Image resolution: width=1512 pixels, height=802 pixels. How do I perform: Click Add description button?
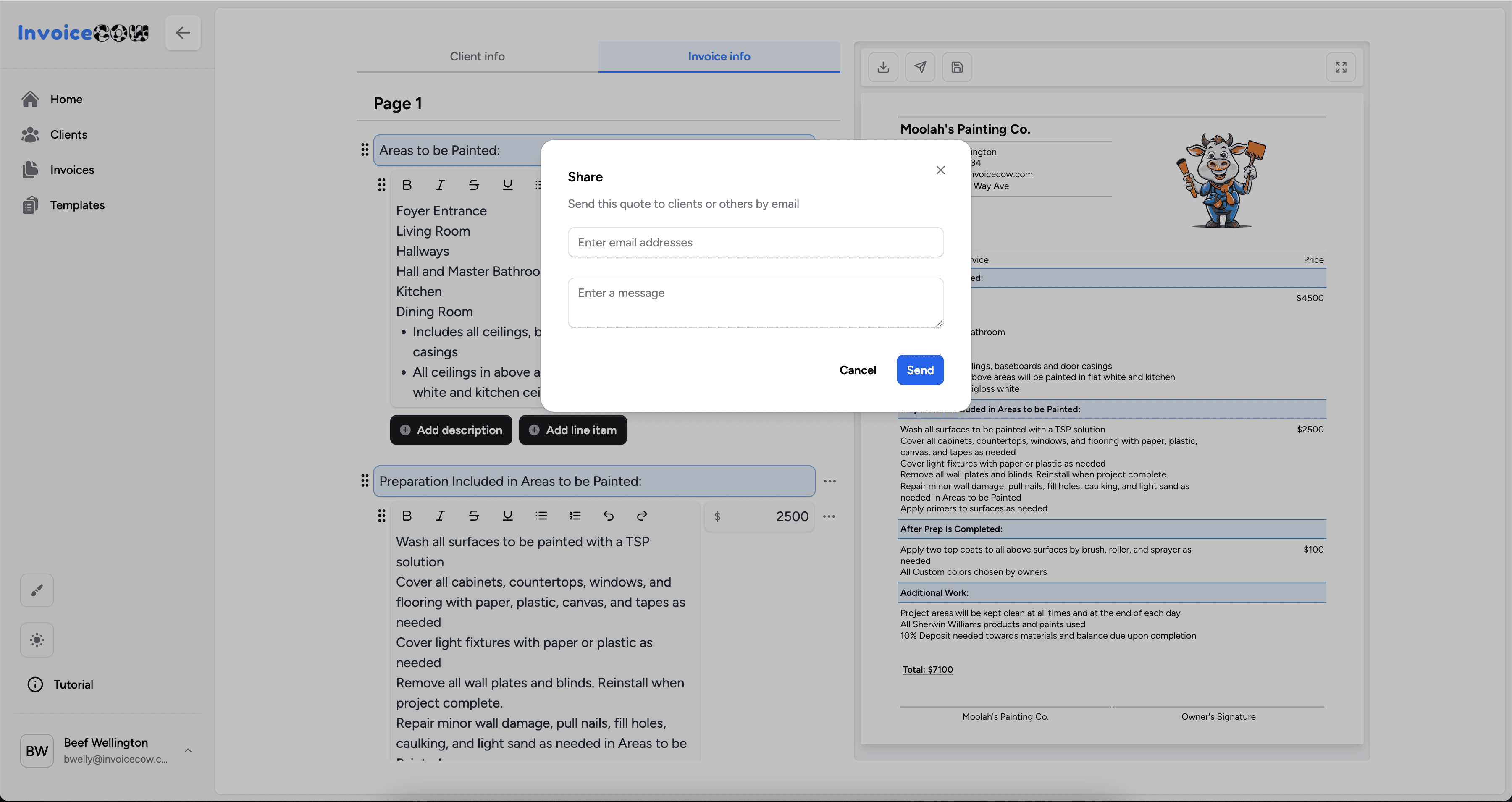pos(451,430)
